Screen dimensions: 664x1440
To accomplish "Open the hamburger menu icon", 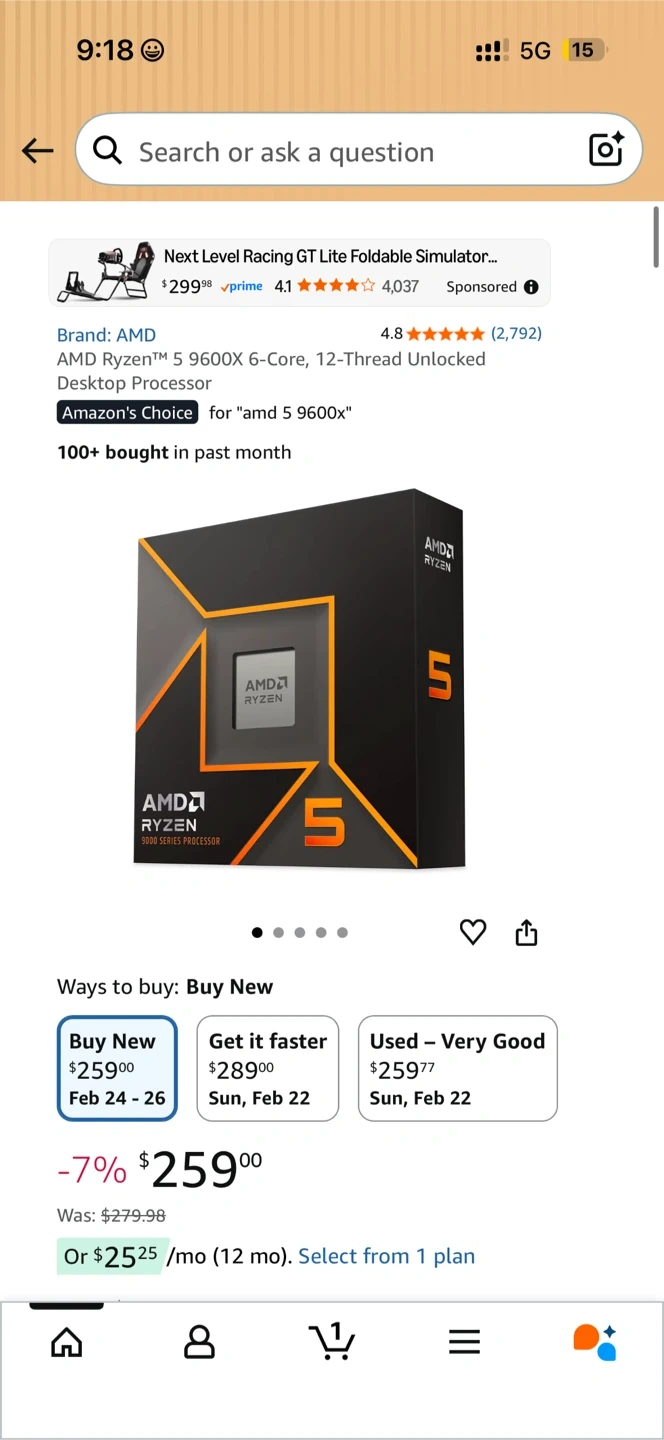I will click(x=464, y=1342).
